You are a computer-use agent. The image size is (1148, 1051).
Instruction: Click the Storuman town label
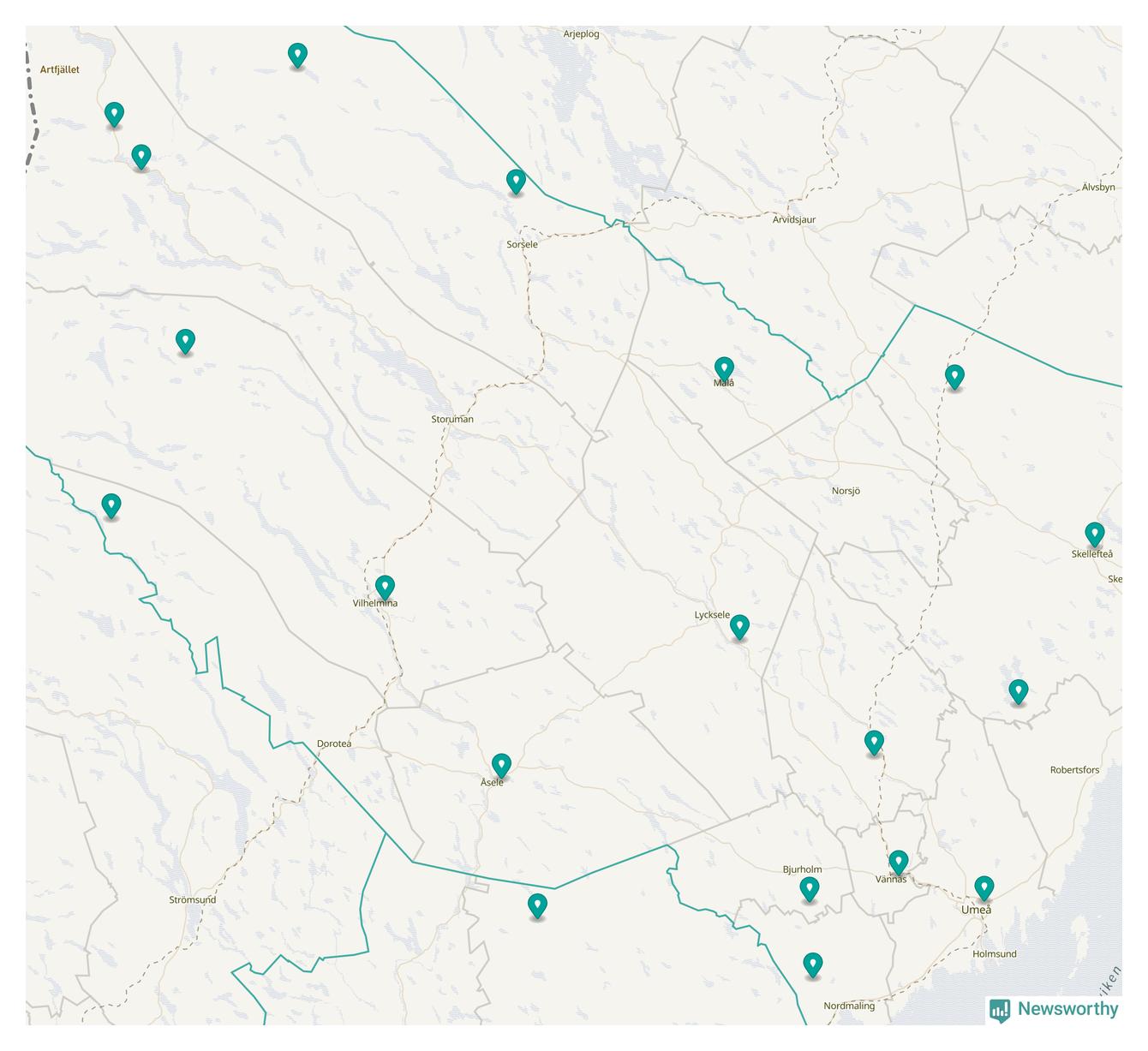click(452, 420)
